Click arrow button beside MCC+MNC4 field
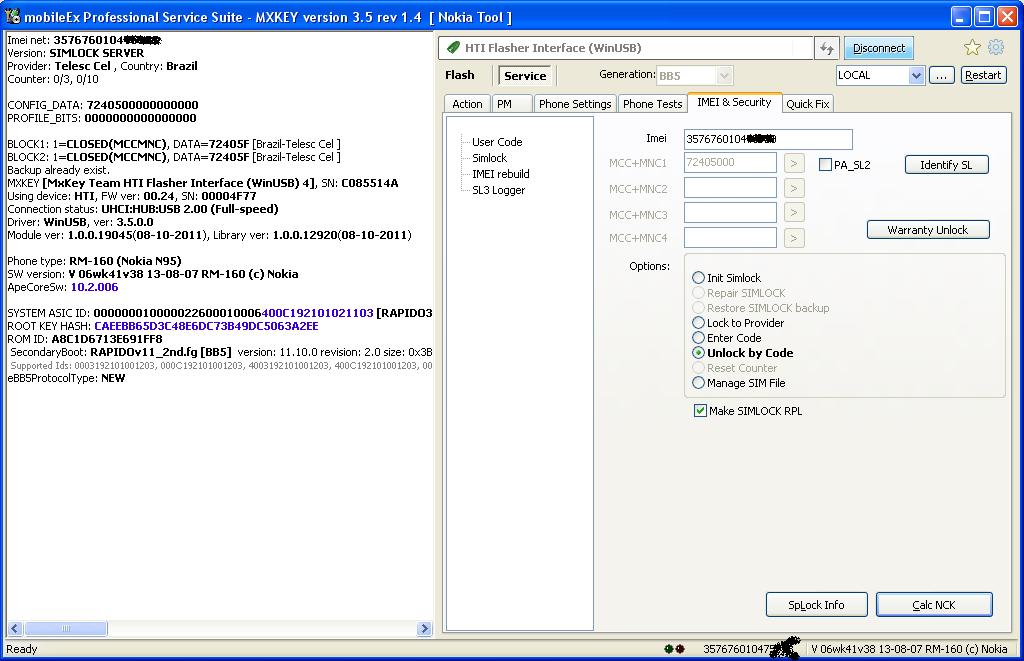 click(x=793, y=238)
